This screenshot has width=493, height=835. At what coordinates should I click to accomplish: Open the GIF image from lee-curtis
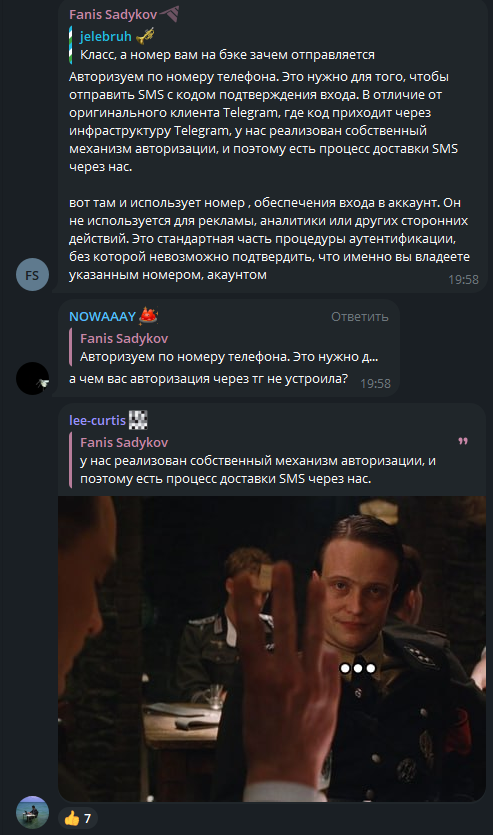tap(272, 649)
